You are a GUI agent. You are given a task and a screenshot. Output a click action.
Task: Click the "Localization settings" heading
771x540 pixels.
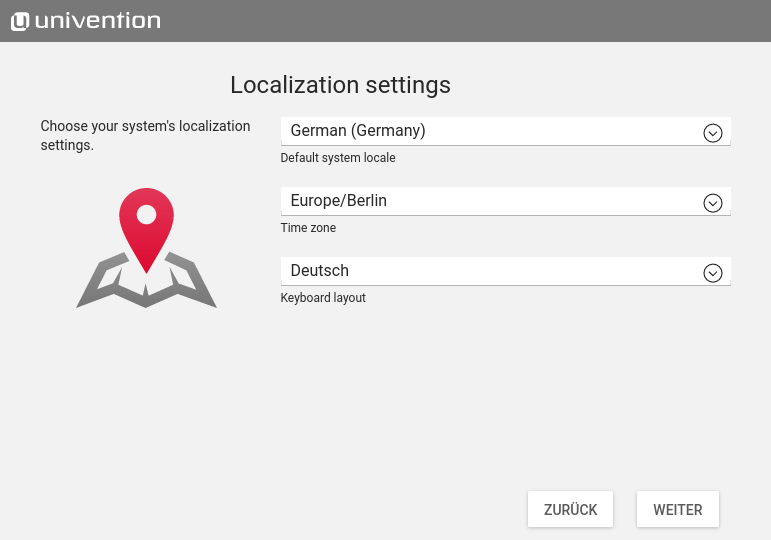(x=340, y=85)
